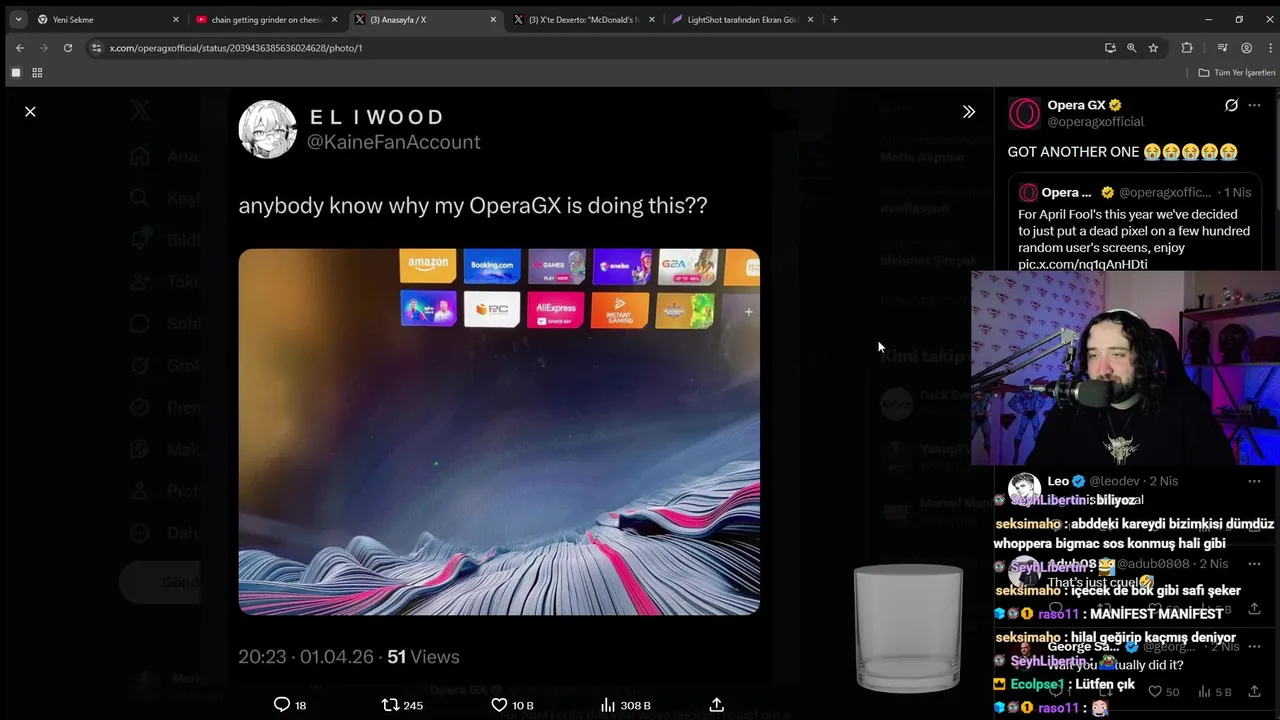Open the three-dot menu on Opera GX's tweet
The height and width of the screenshot is (720, 1280).
(1255, 105)
